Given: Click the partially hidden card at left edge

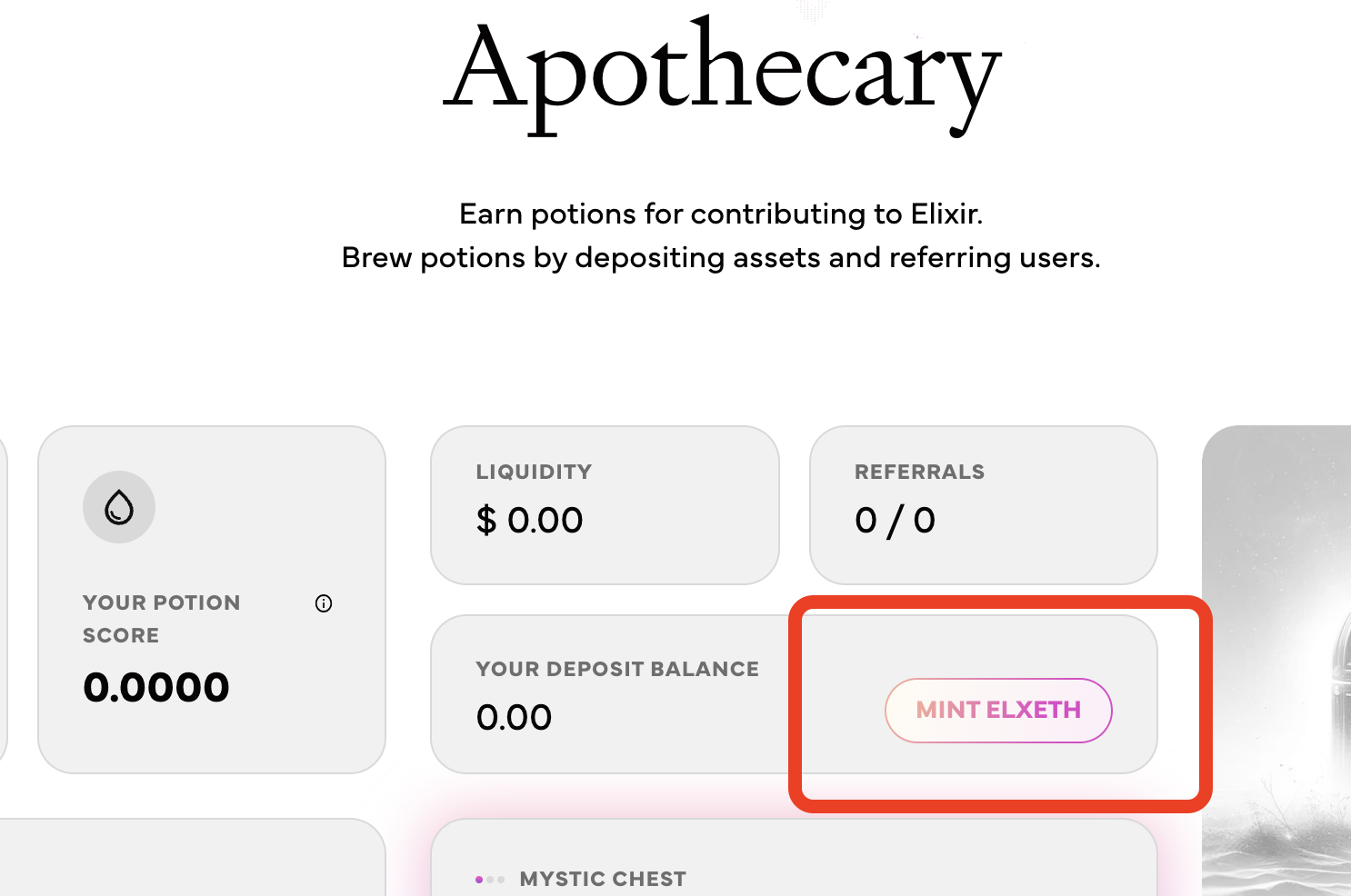Looking at the screenshot, I should click(3, 600).
